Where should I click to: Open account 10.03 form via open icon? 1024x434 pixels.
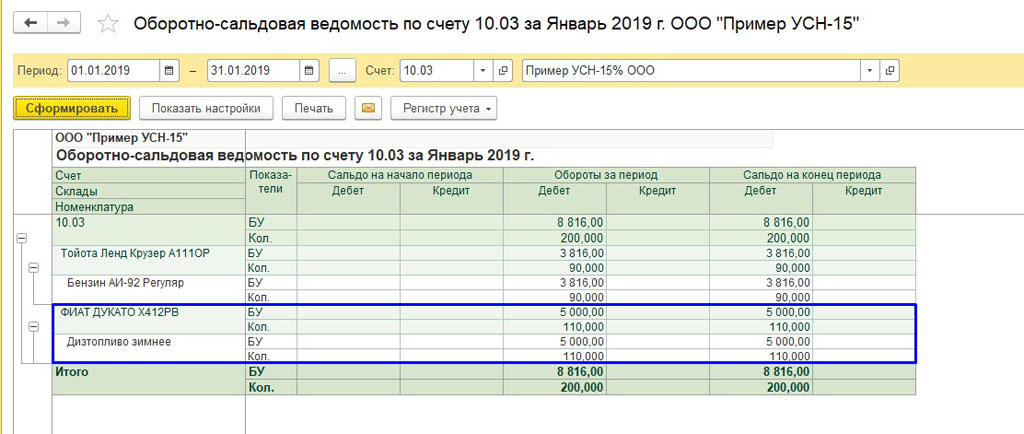pos(503,71)
